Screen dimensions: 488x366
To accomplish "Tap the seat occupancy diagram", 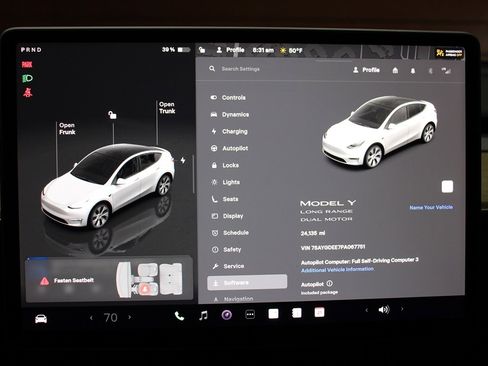I will 149,279.
